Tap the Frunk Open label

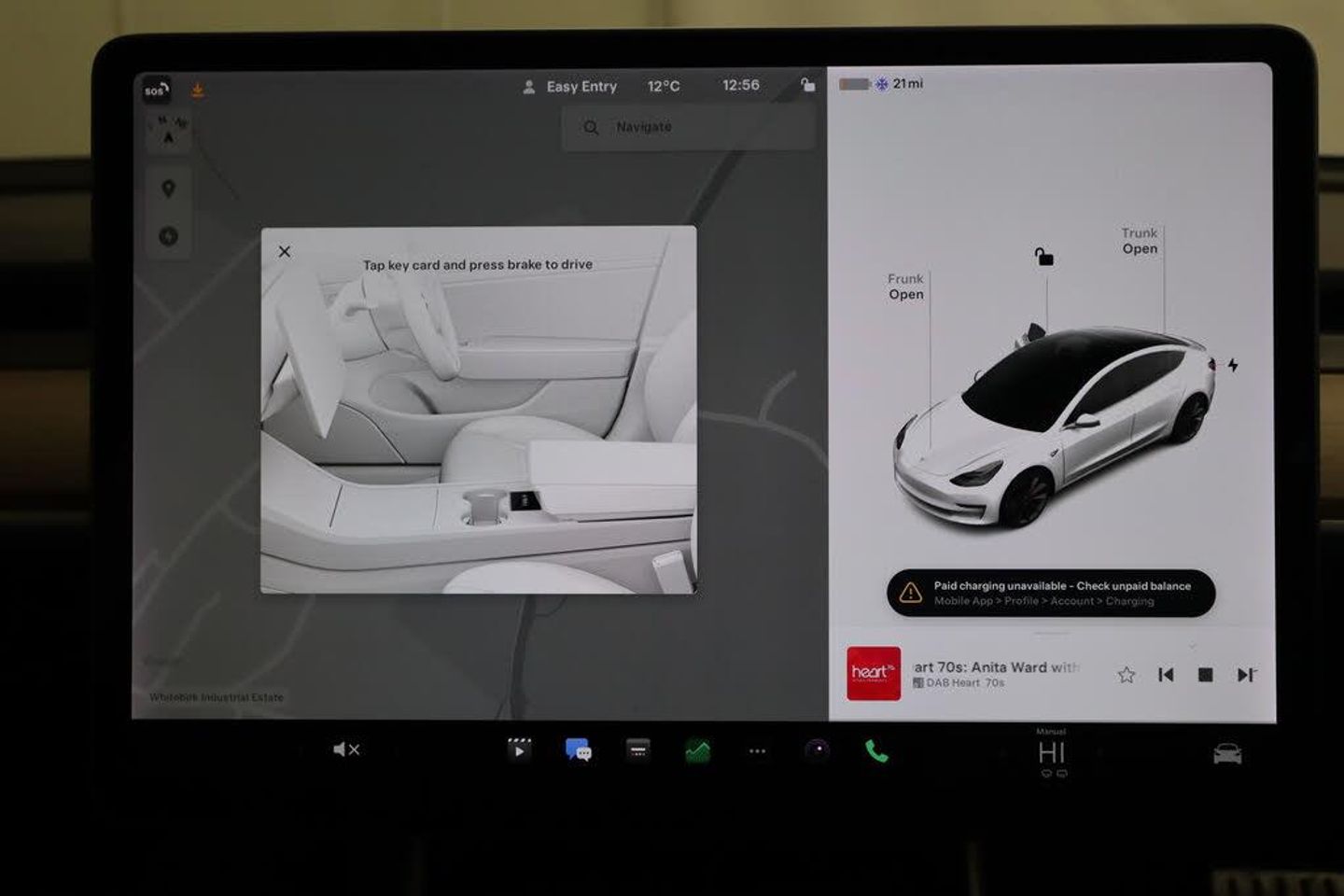tap(905, 287)
